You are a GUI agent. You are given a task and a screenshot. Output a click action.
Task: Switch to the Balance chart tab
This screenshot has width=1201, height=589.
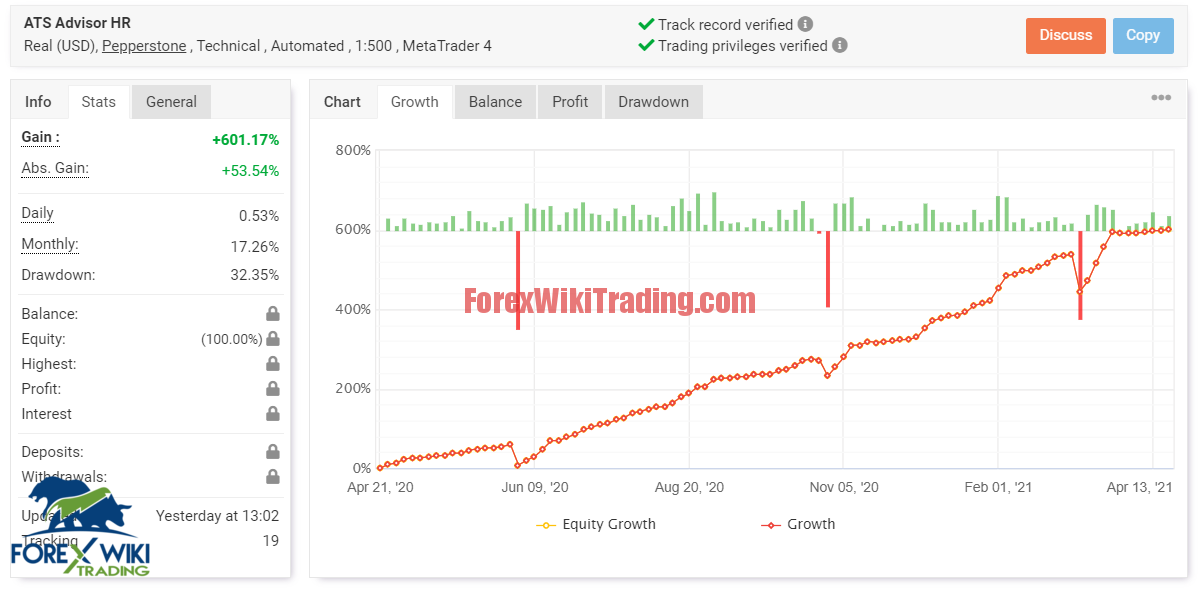pyautogui.click(x=494, y=101)
